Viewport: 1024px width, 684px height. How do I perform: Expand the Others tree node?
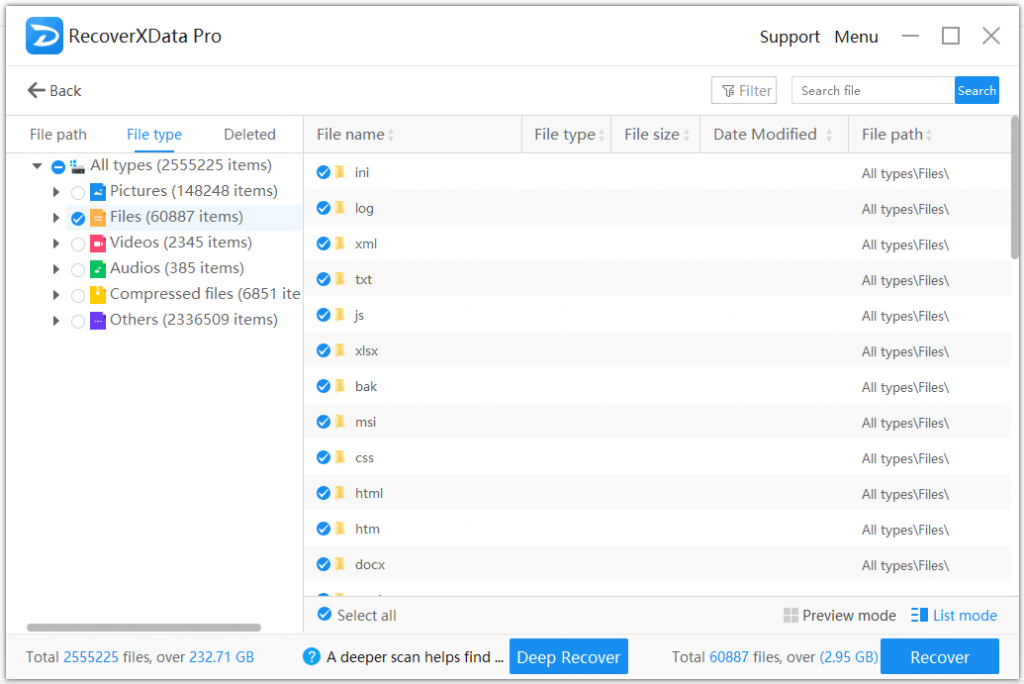(x=56, y=320)
